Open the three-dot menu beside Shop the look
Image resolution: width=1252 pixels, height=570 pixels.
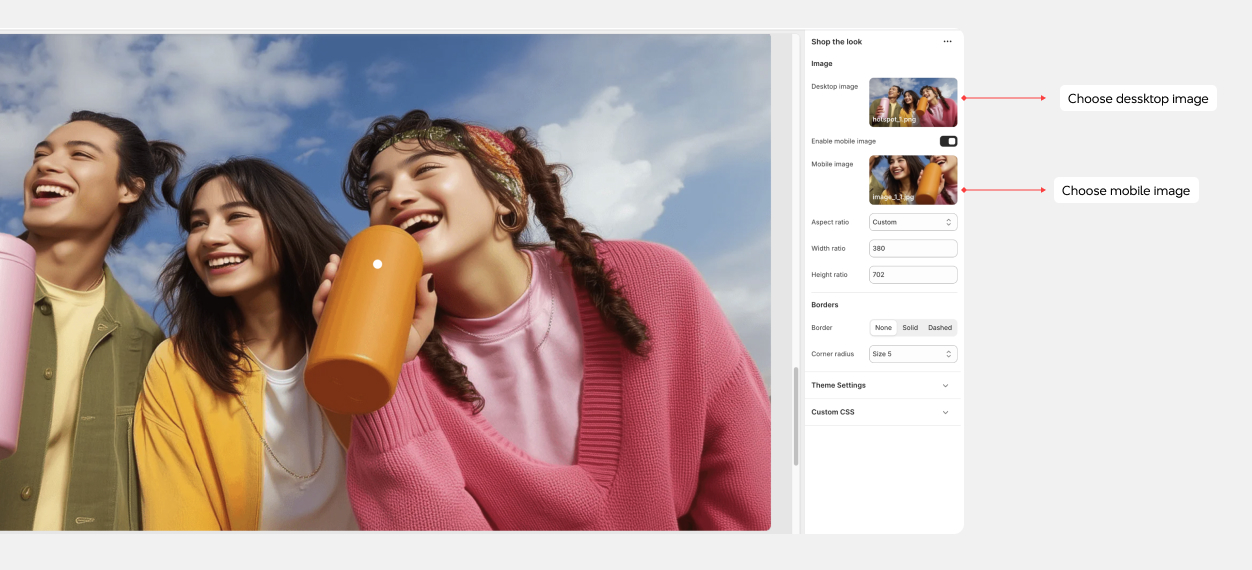click(x=947, y=42)
